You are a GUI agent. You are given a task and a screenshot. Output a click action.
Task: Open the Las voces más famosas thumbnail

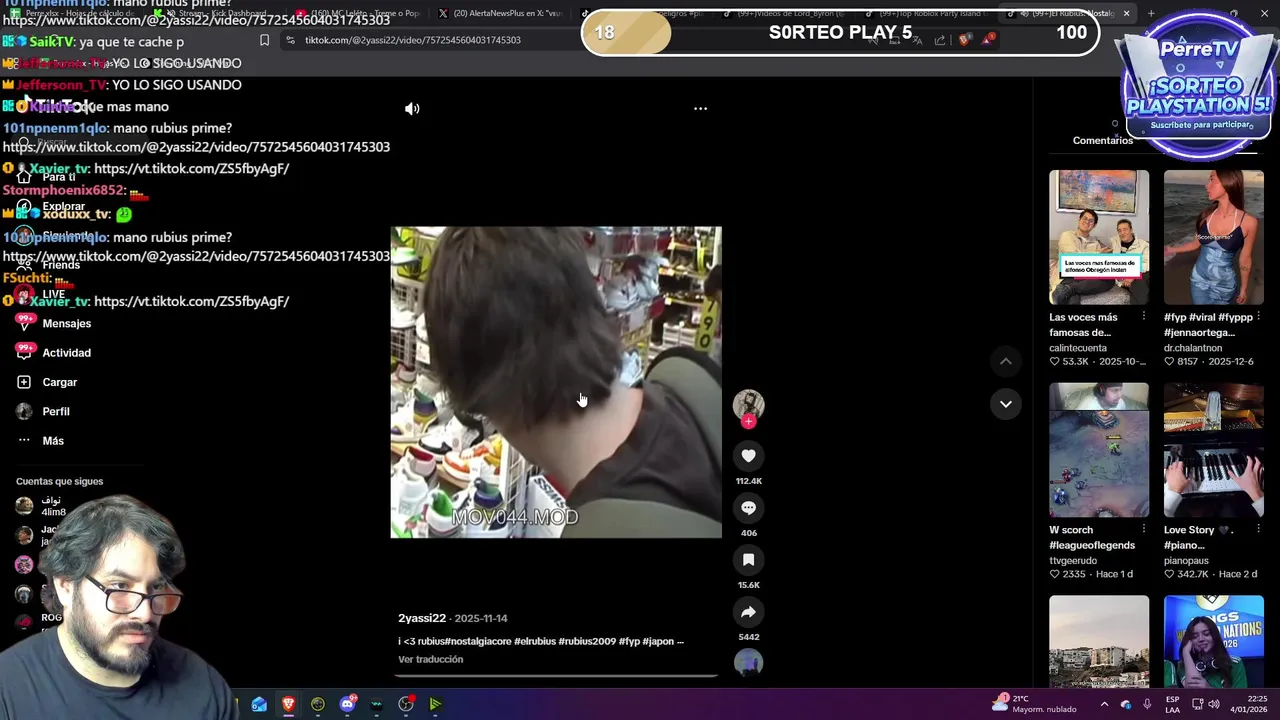(1099, 237)
